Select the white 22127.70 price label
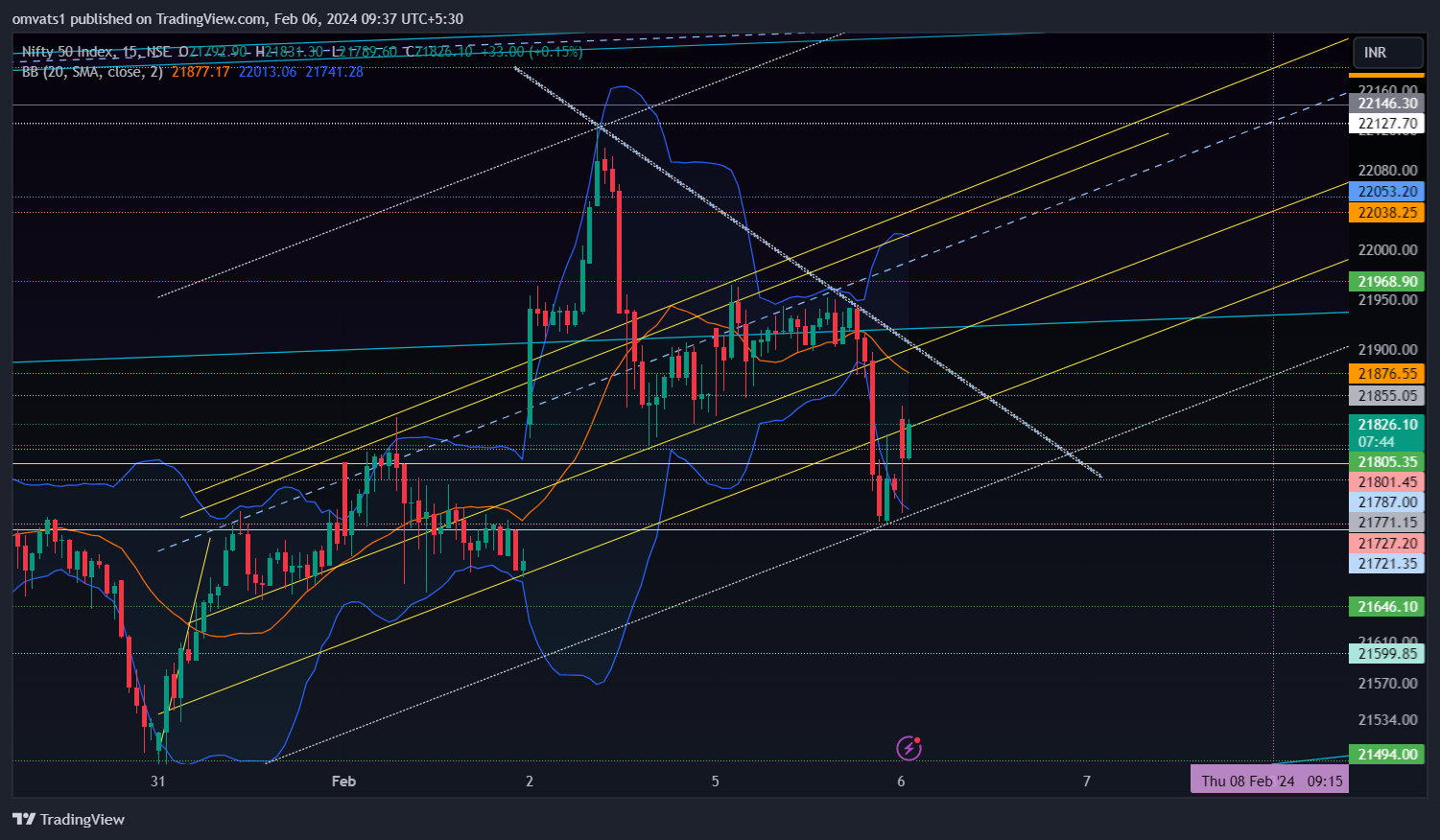 pyautogui.click(x=1386, y=124)
